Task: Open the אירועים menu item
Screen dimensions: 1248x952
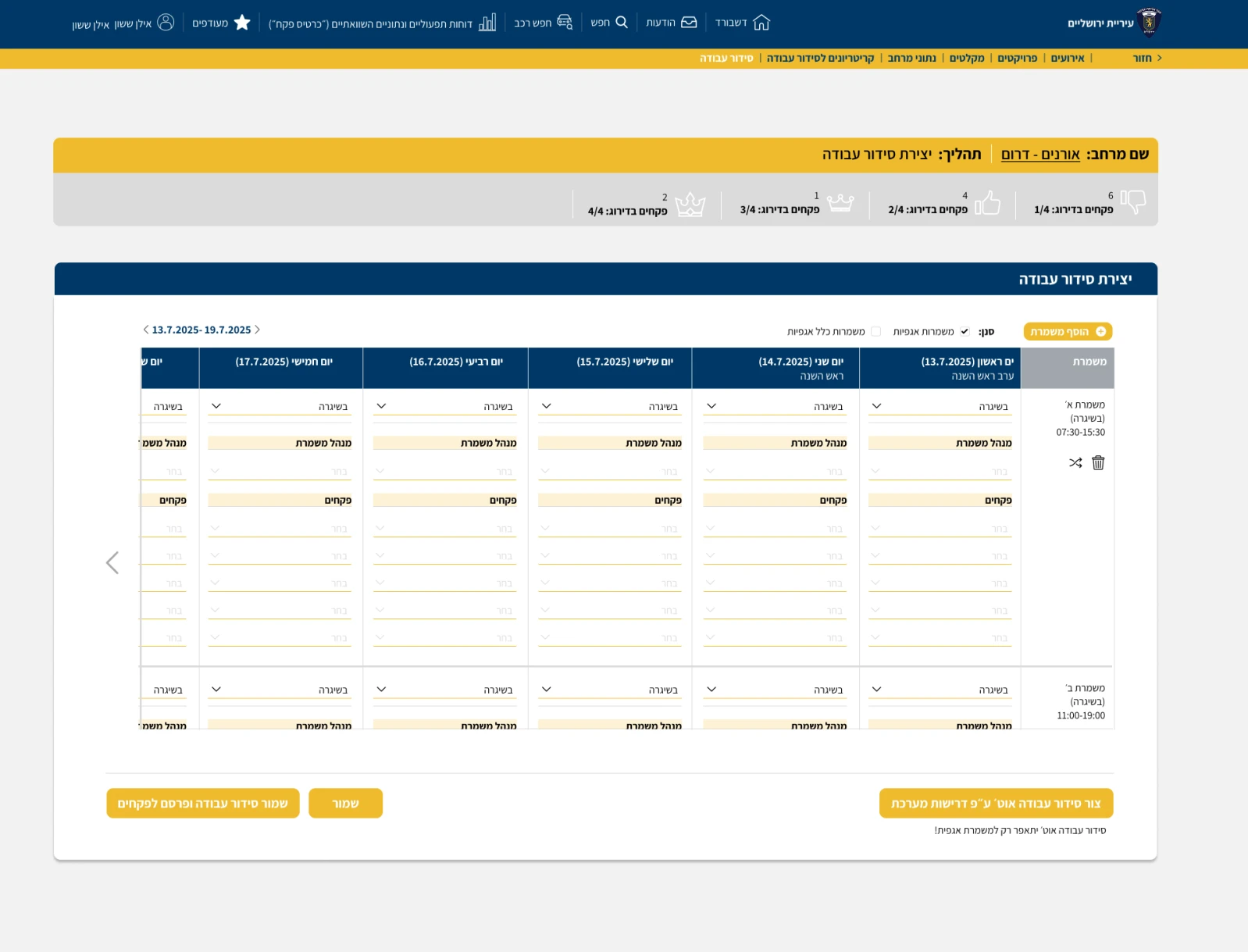Action: tap(1068, 58)
